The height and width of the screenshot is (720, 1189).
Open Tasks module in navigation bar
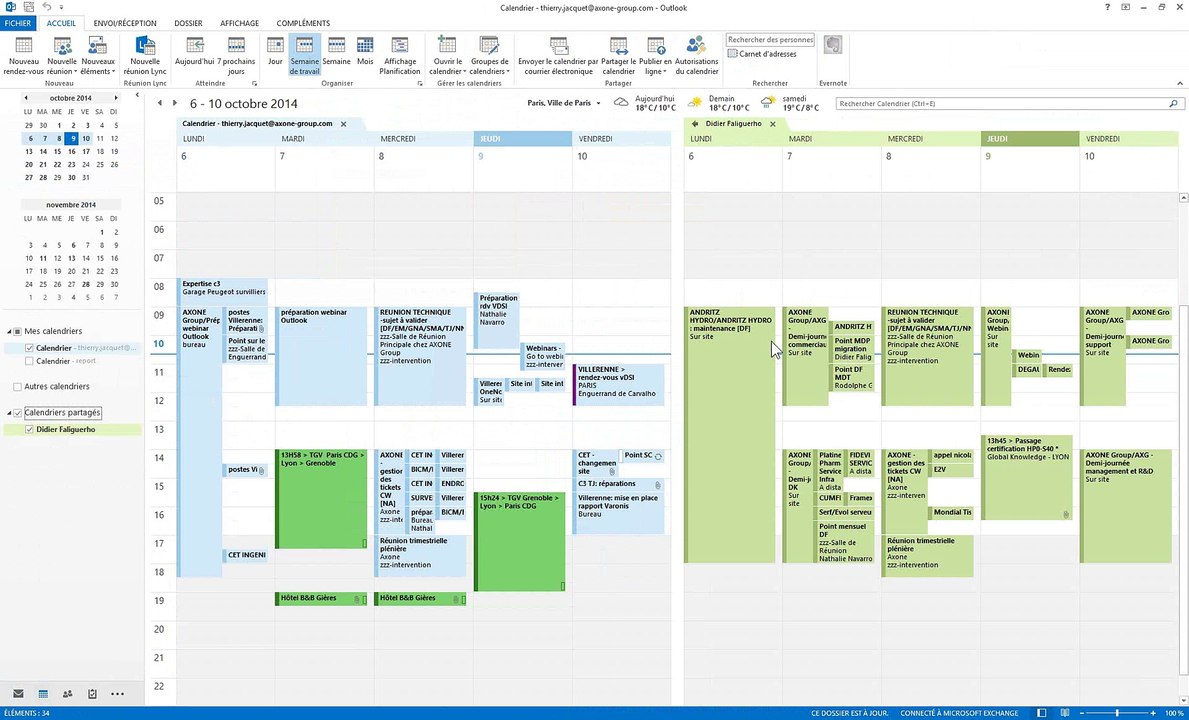pyautogui.click(x=93, y=693)
